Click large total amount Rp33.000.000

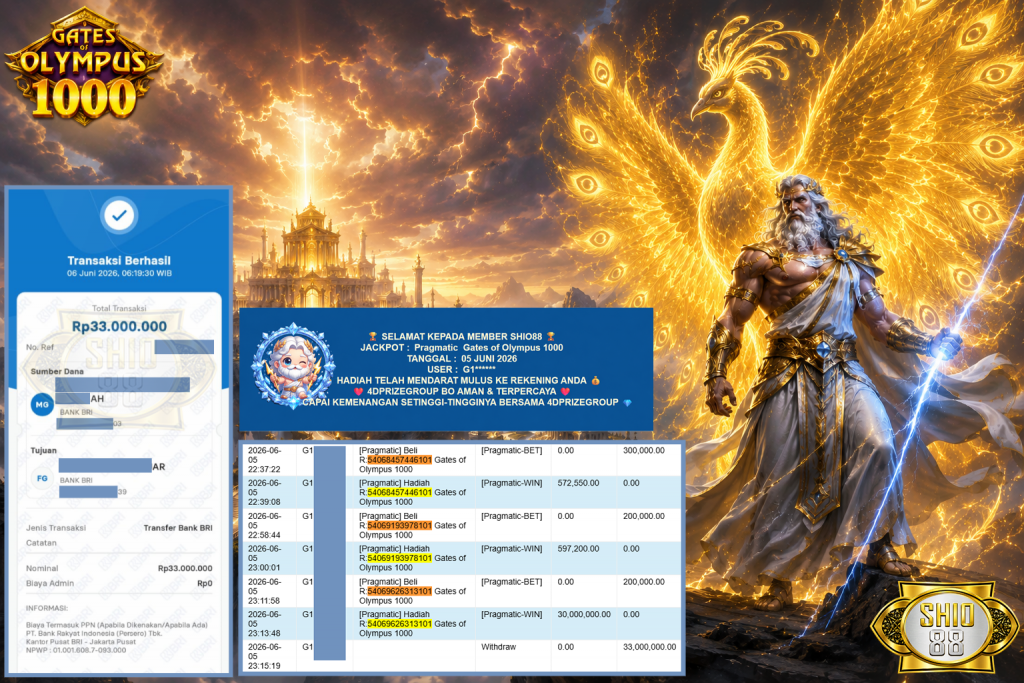point(119,326)
